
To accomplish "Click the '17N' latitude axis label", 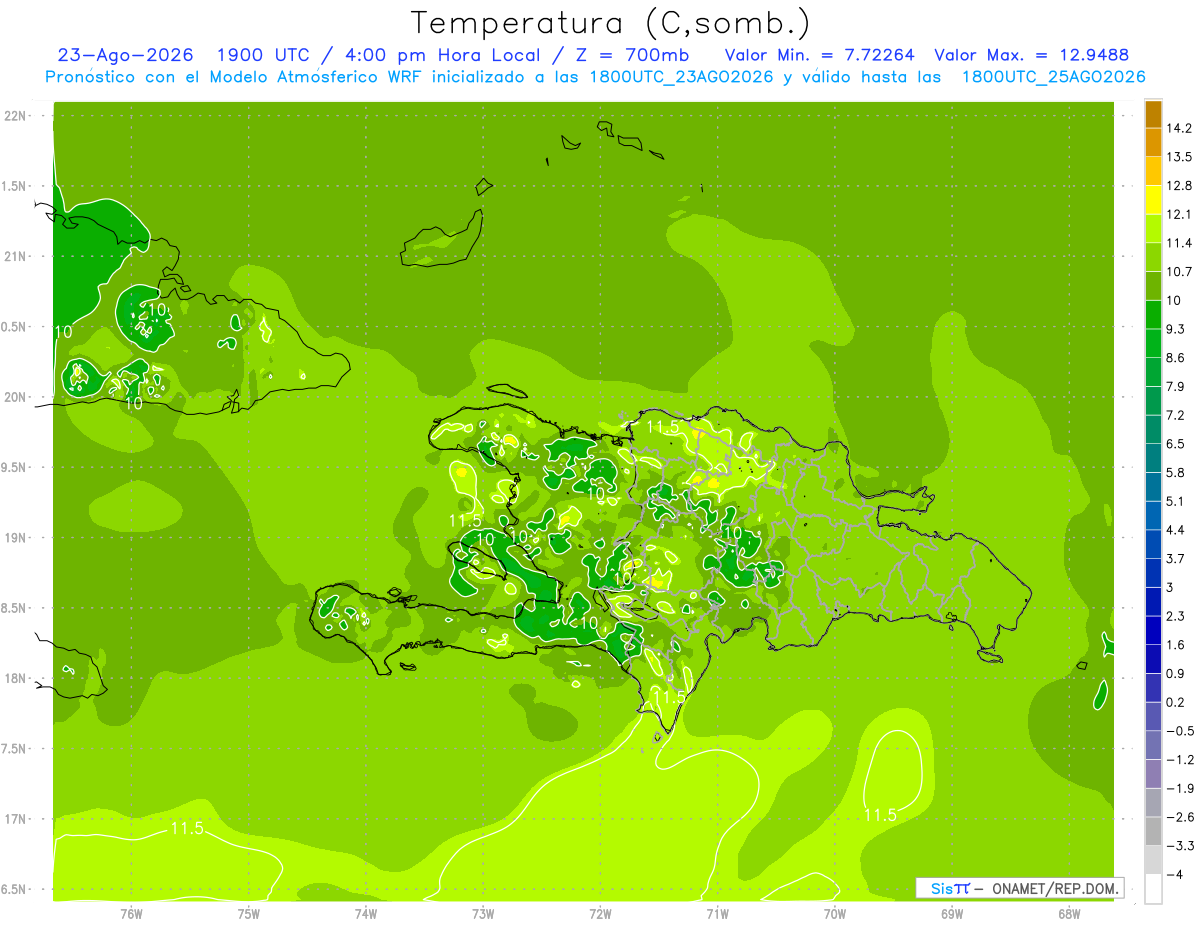I will coord(16,819).
